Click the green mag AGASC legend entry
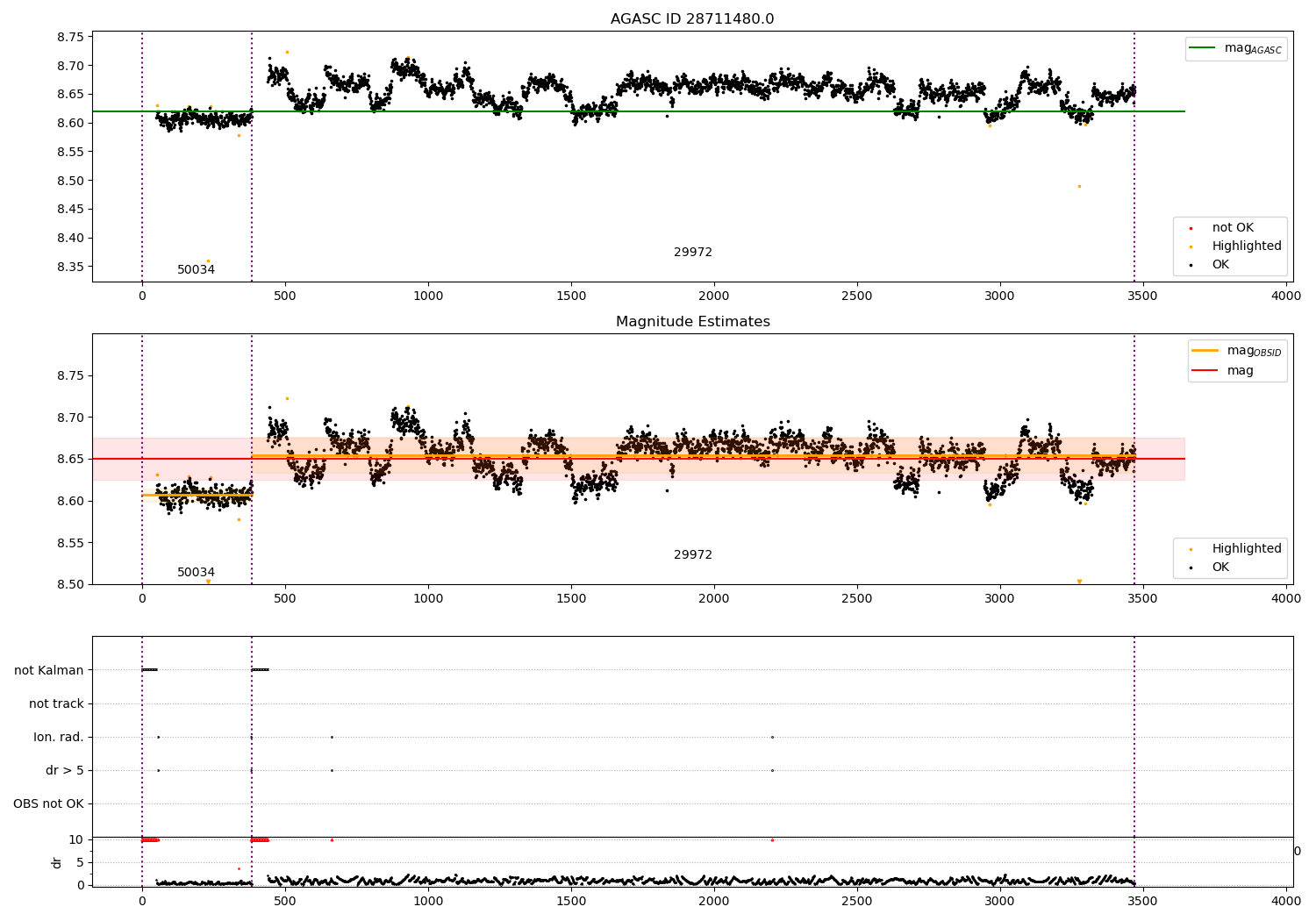The width and height of the screenshot is (1316, 921). tap(1236, 48)
